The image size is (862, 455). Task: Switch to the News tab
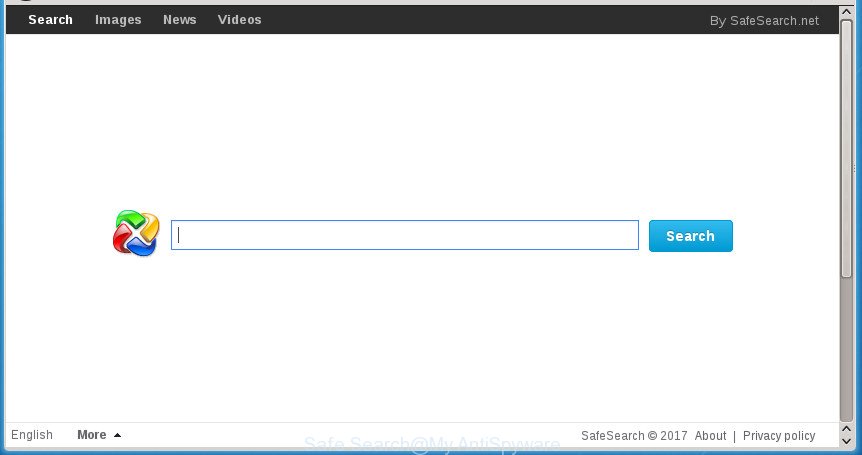(x=180, y=20)
